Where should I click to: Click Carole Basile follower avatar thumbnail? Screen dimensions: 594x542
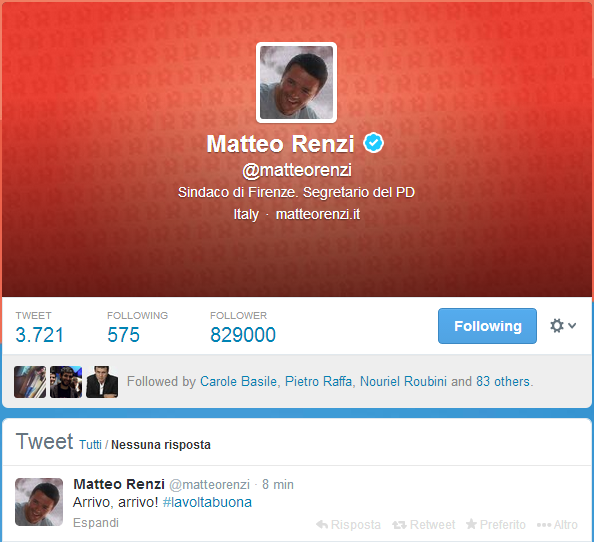pos(30,382)
